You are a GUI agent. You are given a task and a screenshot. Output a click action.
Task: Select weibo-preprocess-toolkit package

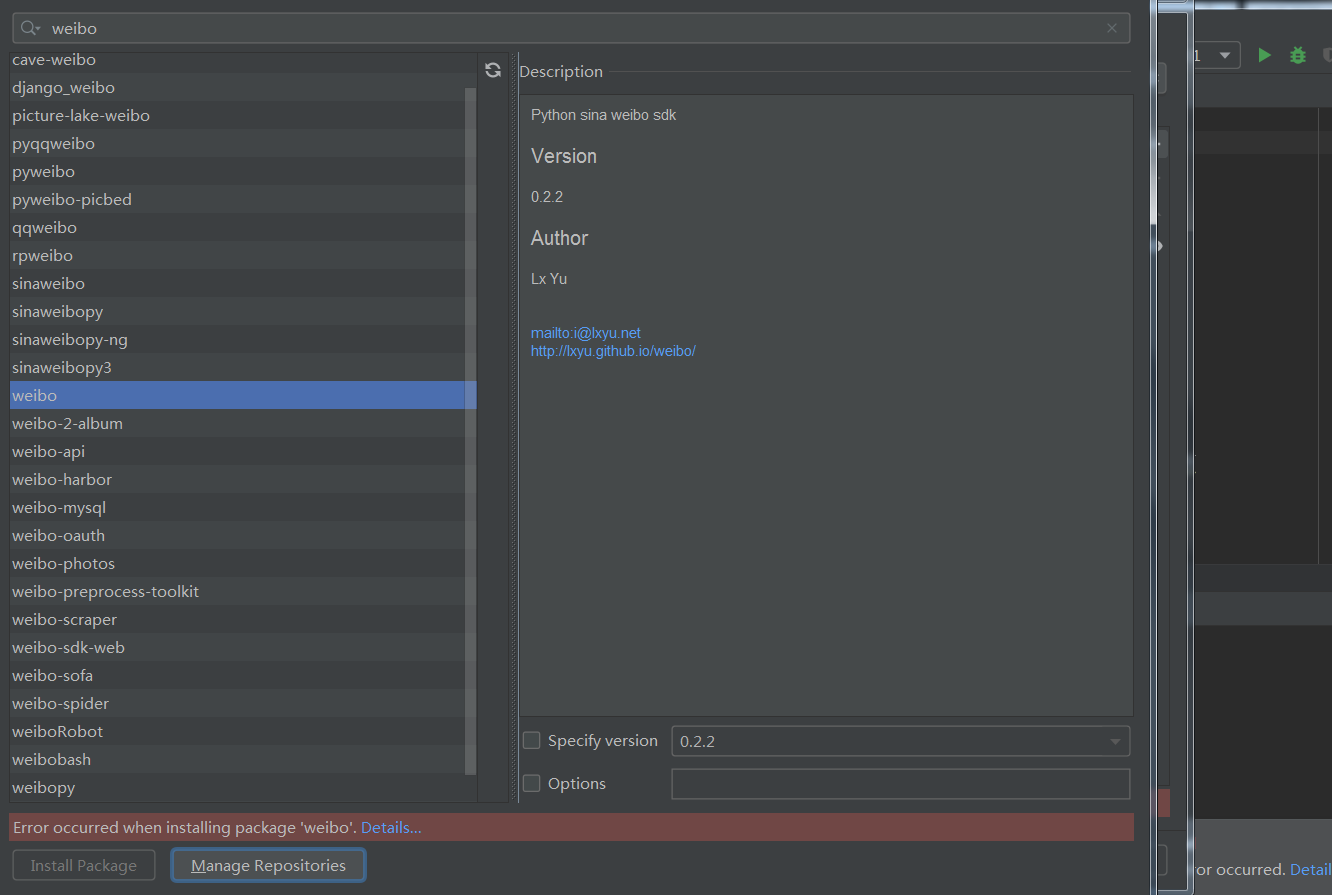[x=243, y=591]
